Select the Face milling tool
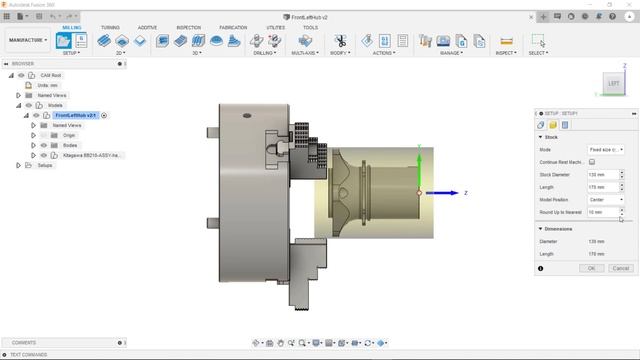Screen dimensions: 640x360 (140, 41)
